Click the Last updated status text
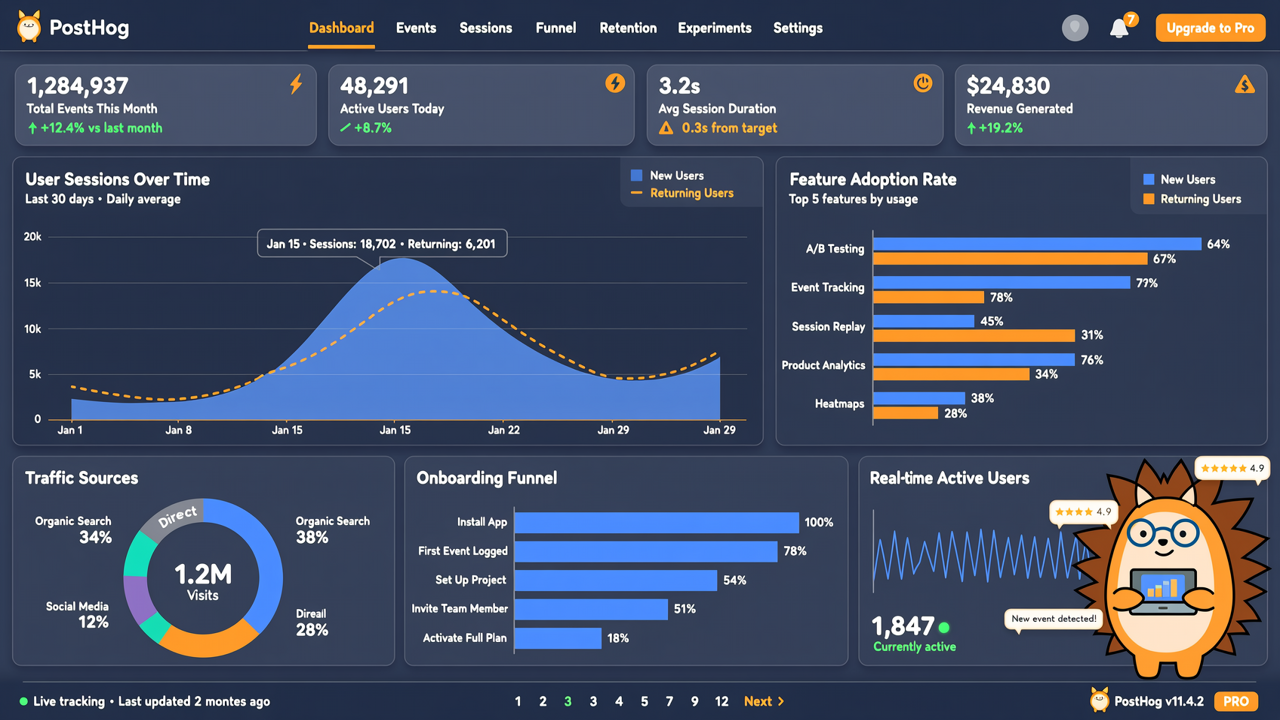 [x=194, y=701]
